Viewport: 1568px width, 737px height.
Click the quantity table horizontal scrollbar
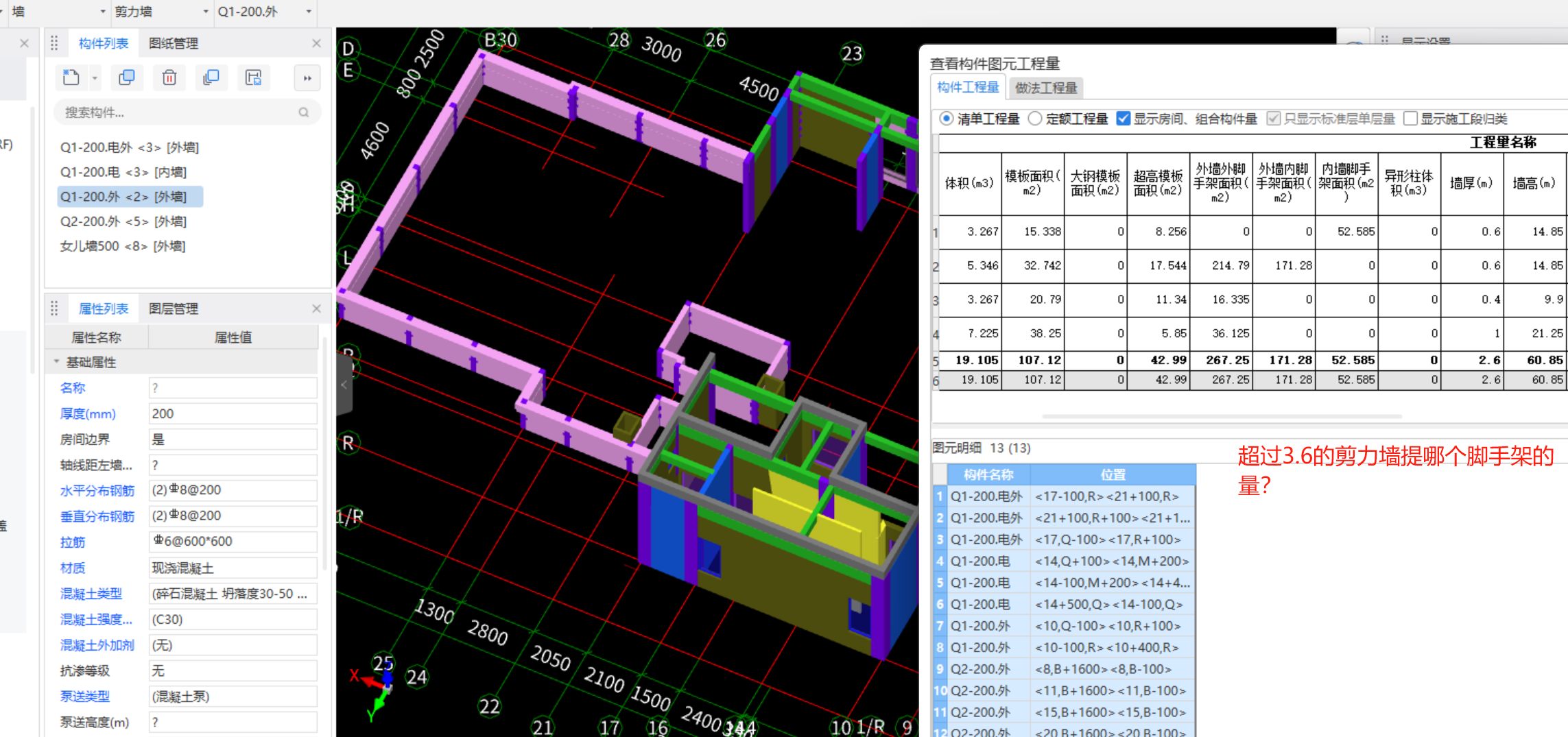1222,416
